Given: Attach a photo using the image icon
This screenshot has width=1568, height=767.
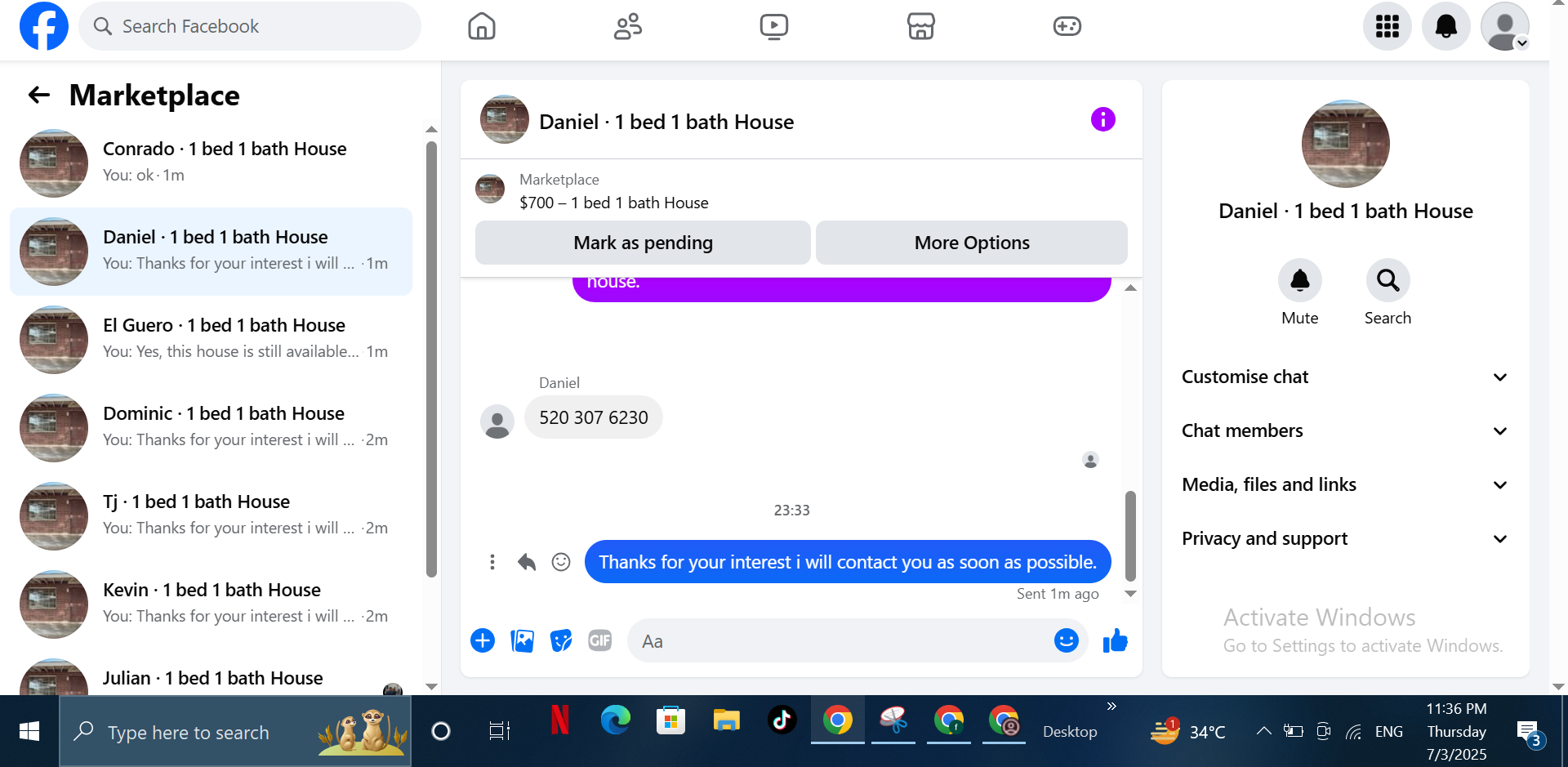Looking at the screenshot, I should click(x=522, y=641).
